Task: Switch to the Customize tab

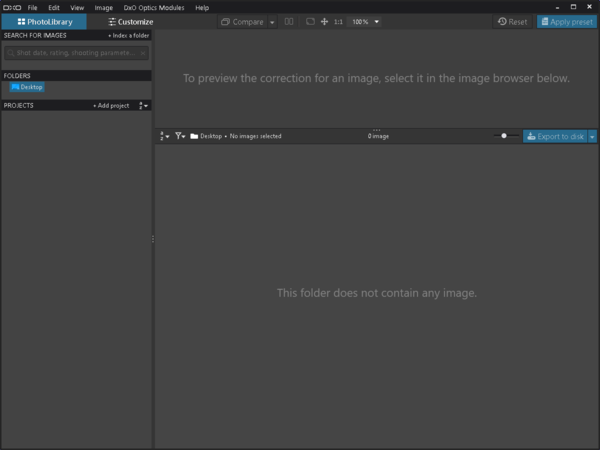Action: tap(129, 21)
